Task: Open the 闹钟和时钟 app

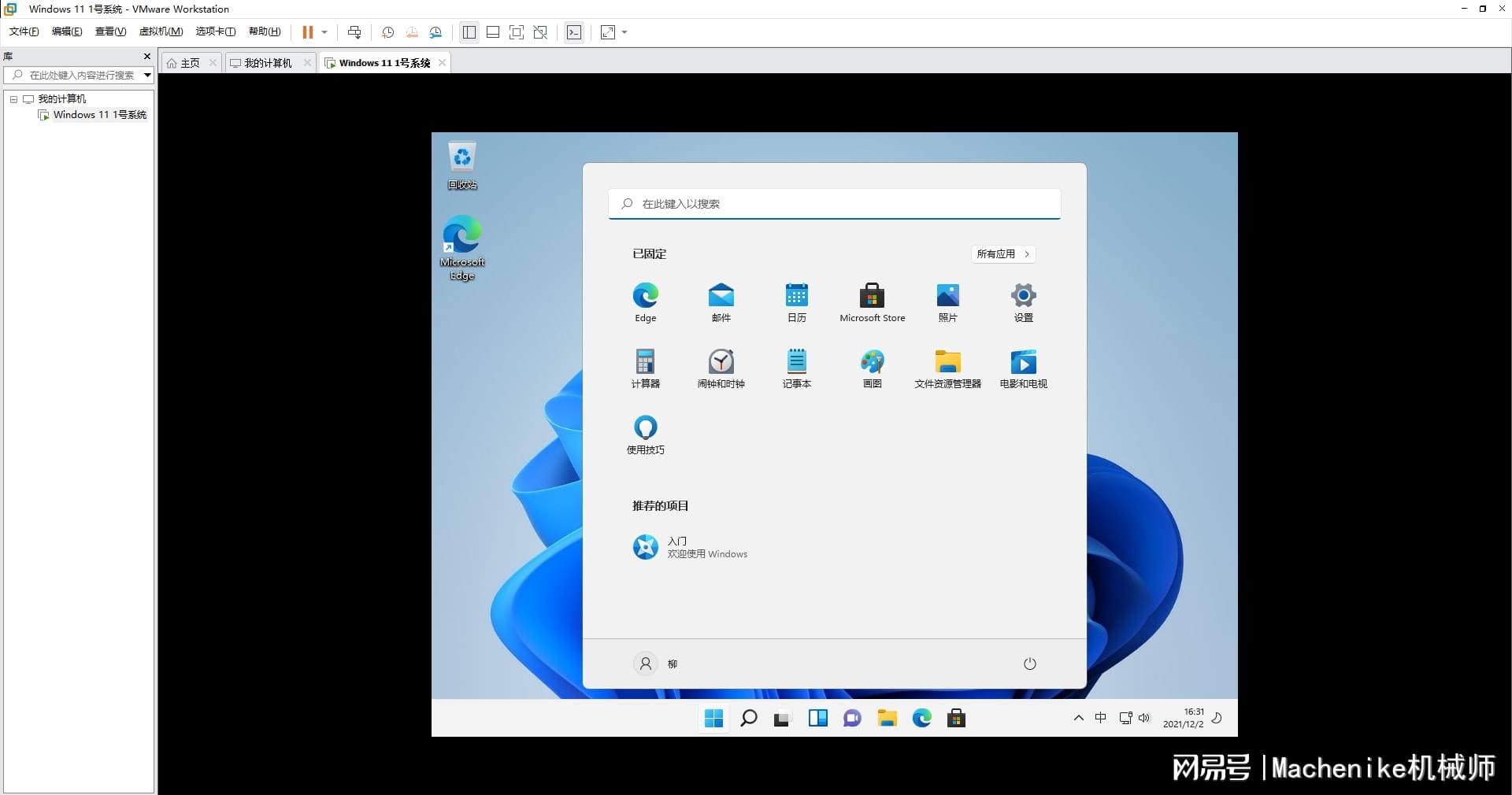Action: tap(721, 368)
